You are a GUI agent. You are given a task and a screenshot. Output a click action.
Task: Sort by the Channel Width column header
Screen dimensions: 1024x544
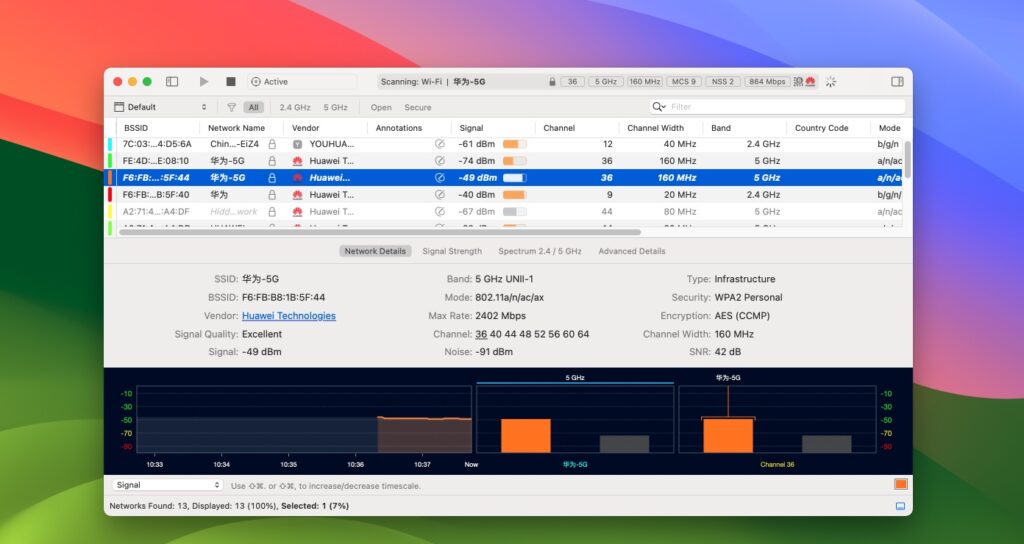(661, 128)
